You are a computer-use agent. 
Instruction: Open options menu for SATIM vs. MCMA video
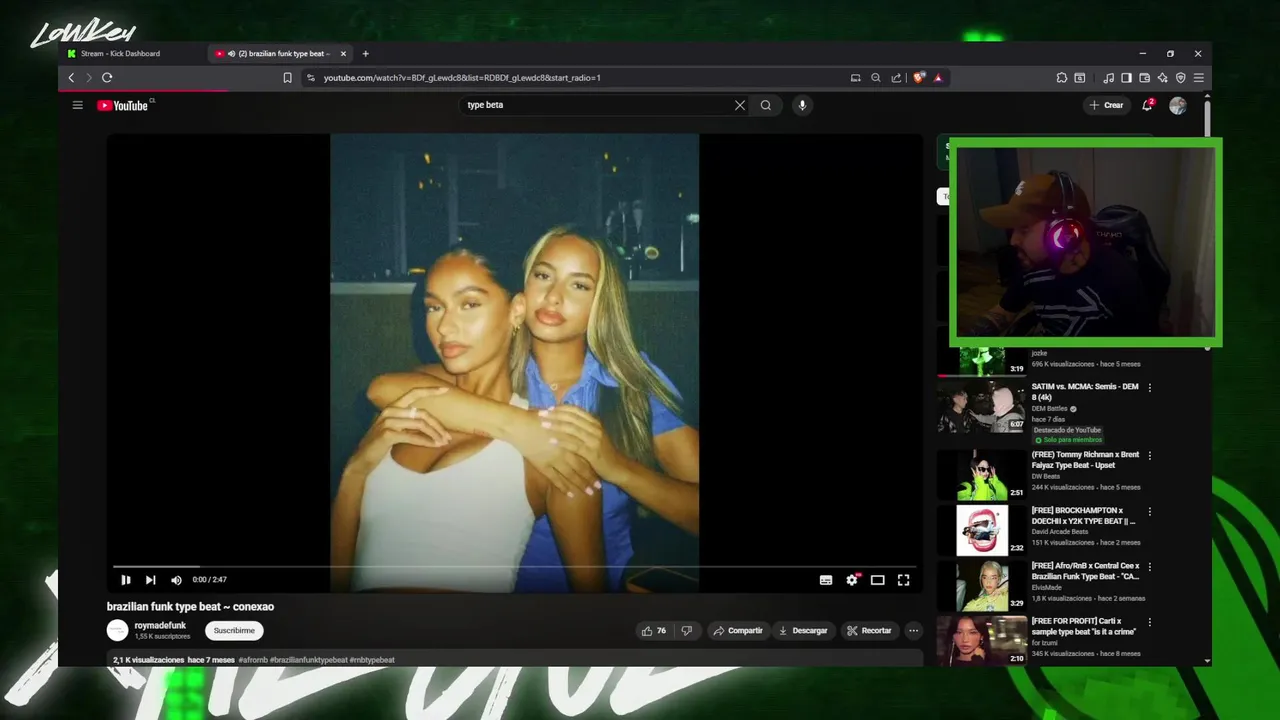[1150, 388]
